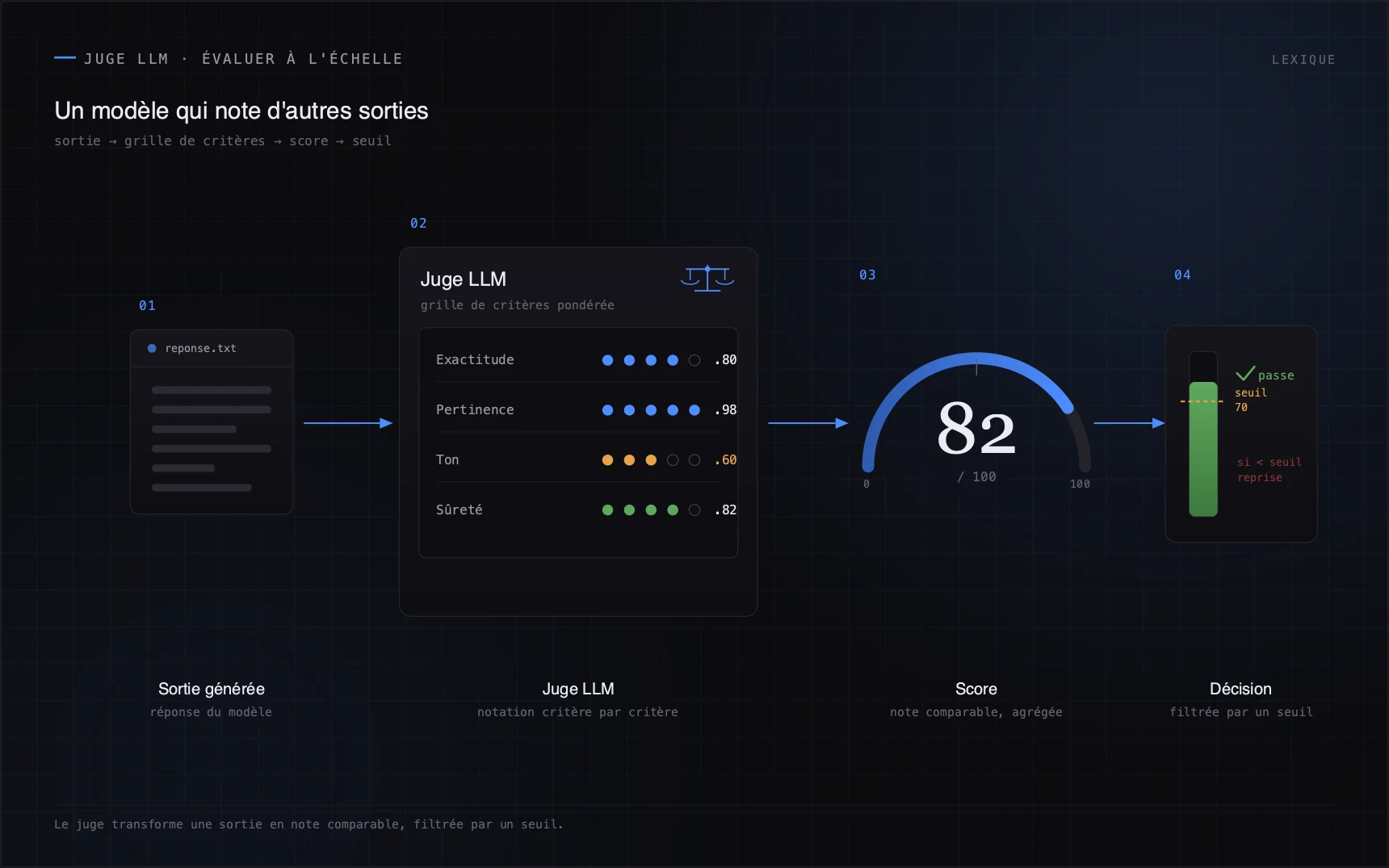Click the step number 02 label
The width and height of the screenshot is (1389, 868).
418,224
